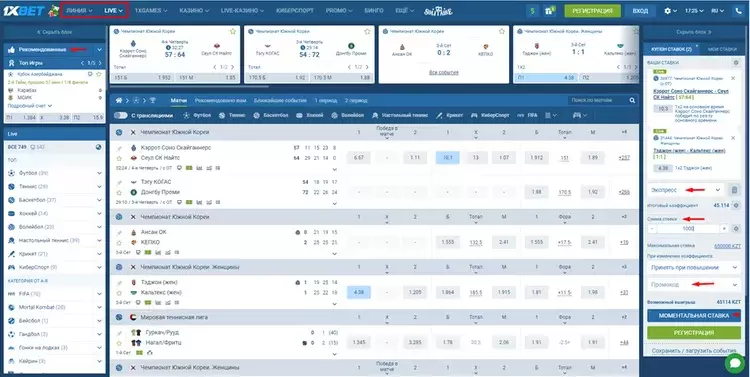Open the Принять при повышении dropdown

(x=694, y=267)
